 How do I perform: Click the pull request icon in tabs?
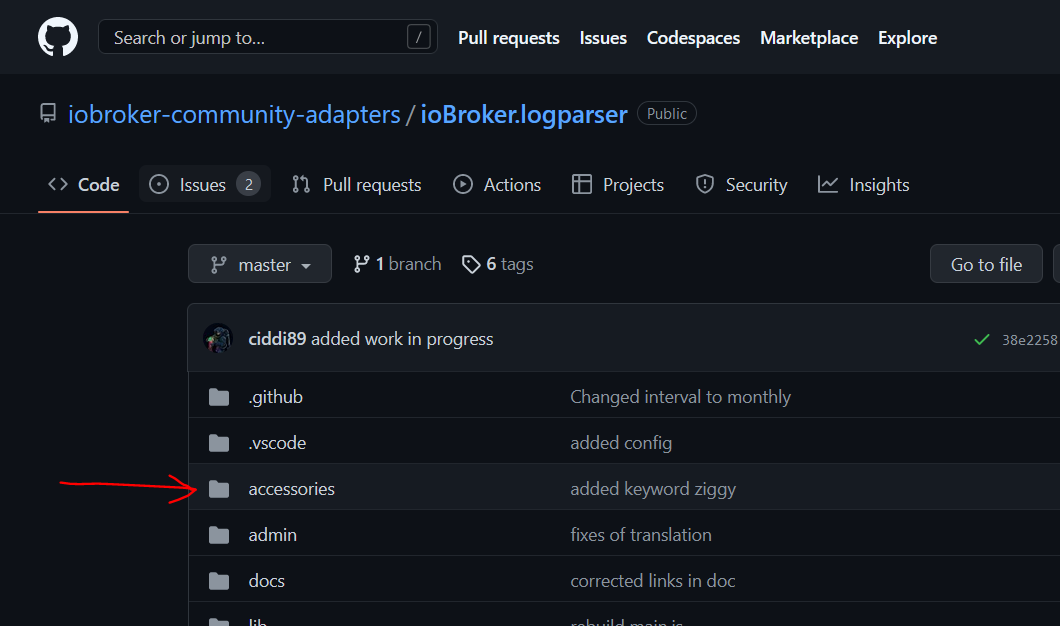(301, 184)
